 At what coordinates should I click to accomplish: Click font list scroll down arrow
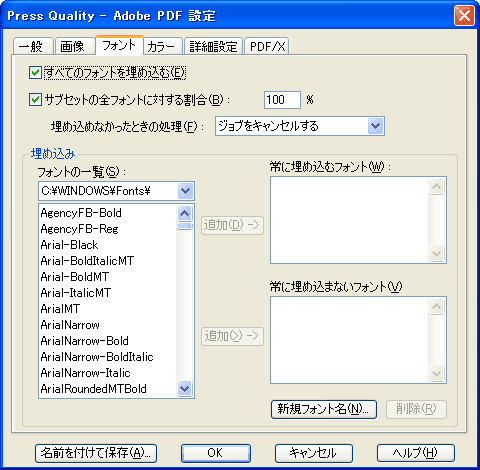pos(184,389)
